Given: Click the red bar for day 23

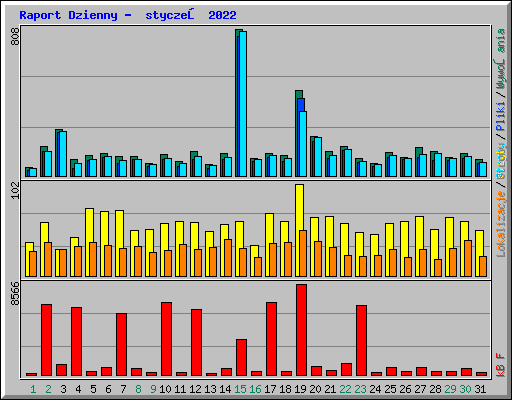Looking at the screenshot, I should point(361,341).
